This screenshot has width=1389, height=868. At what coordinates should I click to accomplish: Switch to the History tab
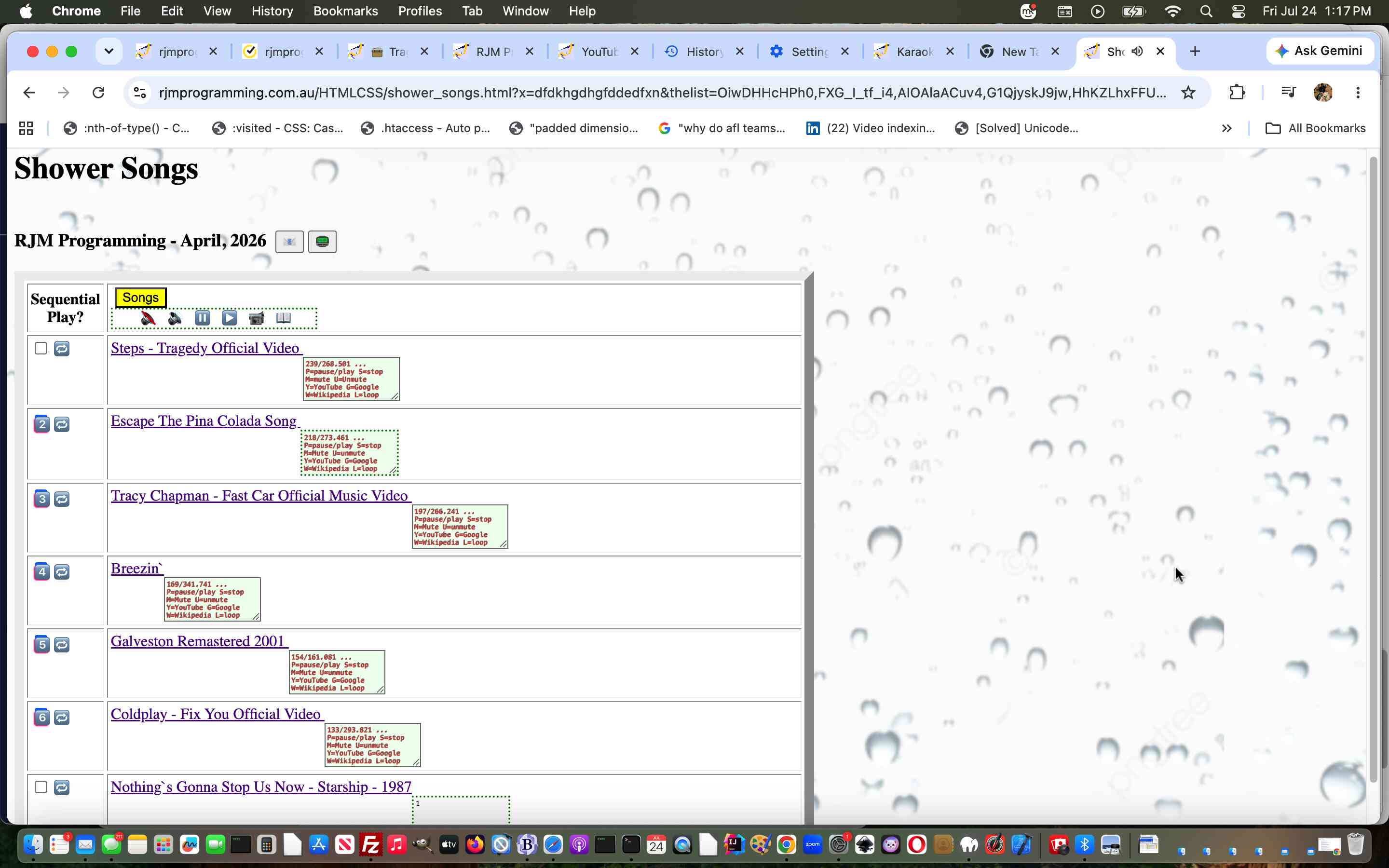704,52
